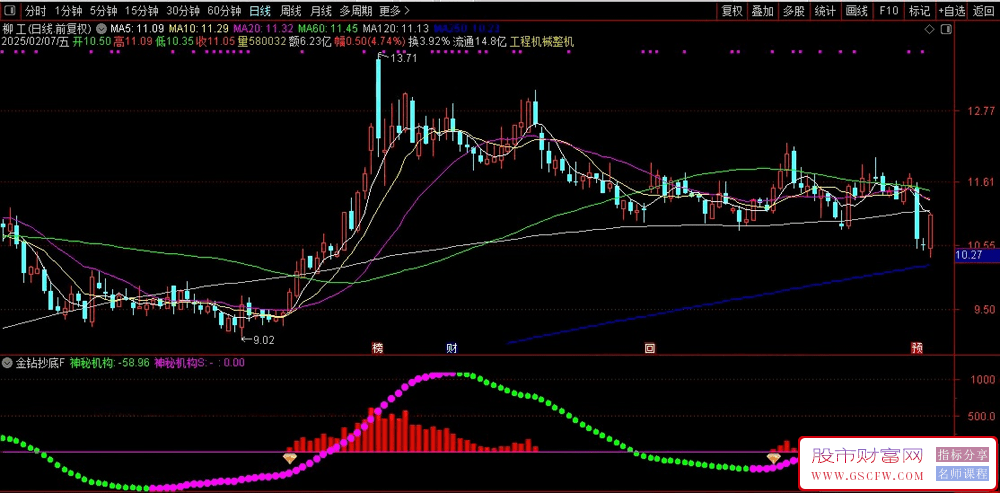Switch to the 分时 tab
This screenshot has height=493, width=1000.
35,11
